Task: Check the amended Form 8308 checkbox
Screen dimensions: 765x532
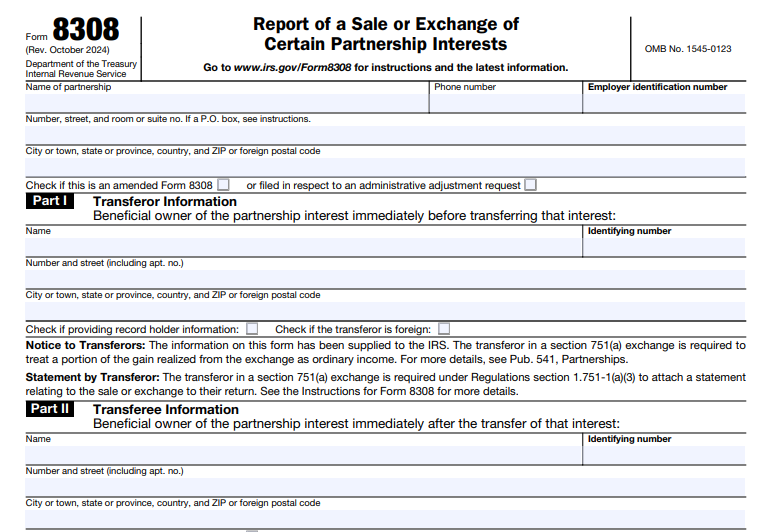Action: [x=223, y=185]
